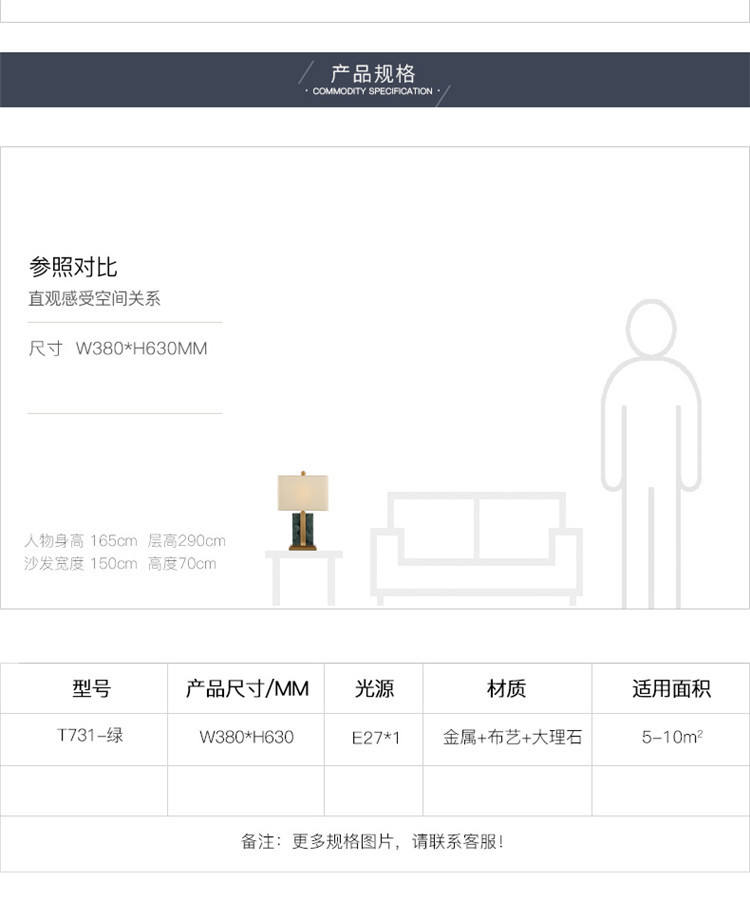750x900 pixels.
Task: Click the 光源 column header
Action: coord(375,689)
